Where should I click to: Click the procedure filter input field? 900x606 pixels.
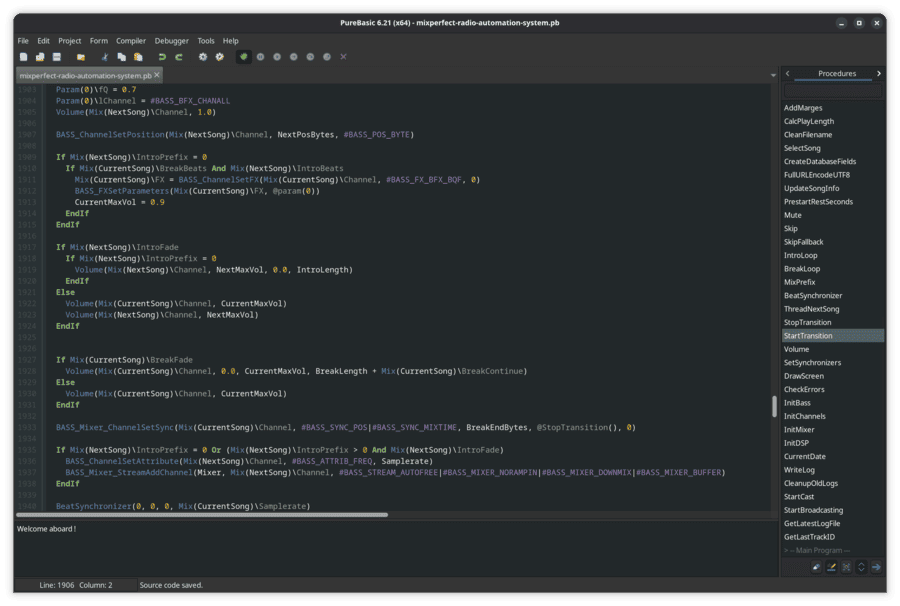(832, 91)
